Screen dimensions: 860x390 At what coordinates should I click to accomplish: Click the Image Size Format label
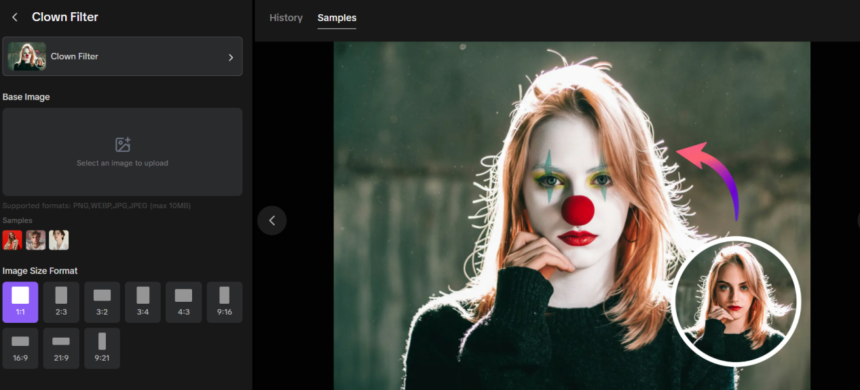[40, 271]
